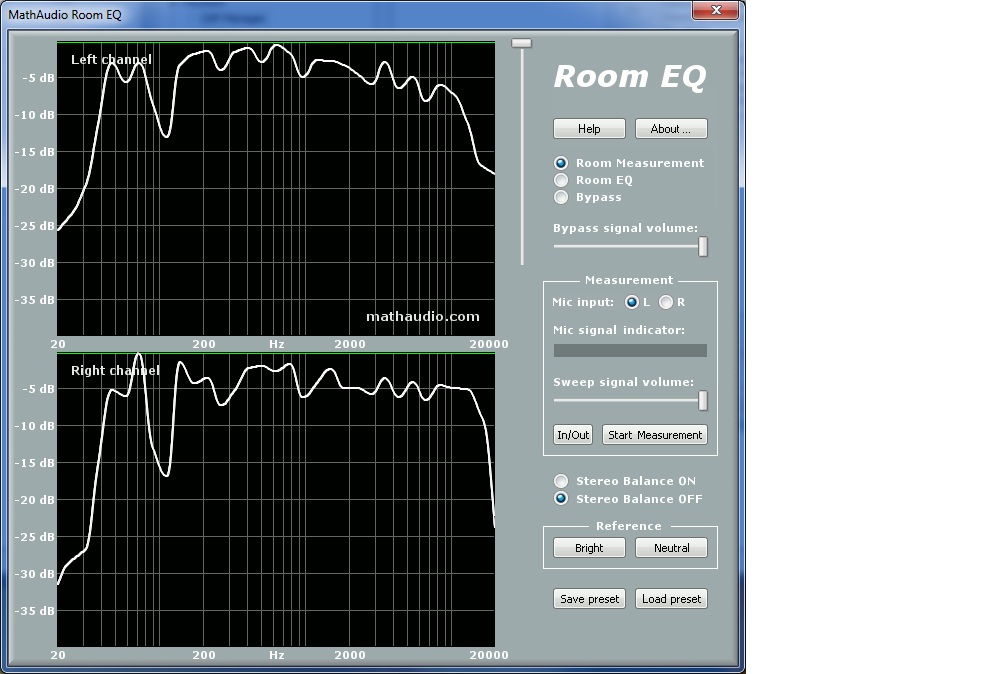Choose mic input R
Screen dimensions: 1008x674
click(666, 302)
